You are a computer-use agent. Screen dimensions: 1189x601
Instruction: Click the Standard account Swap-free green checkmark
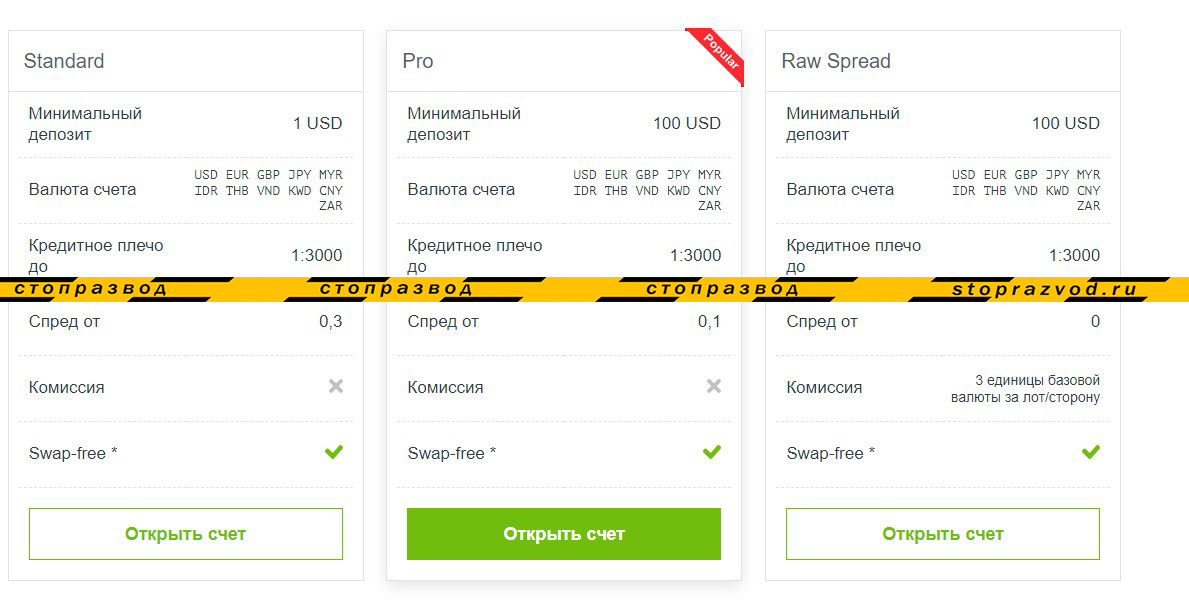[334, 453]
